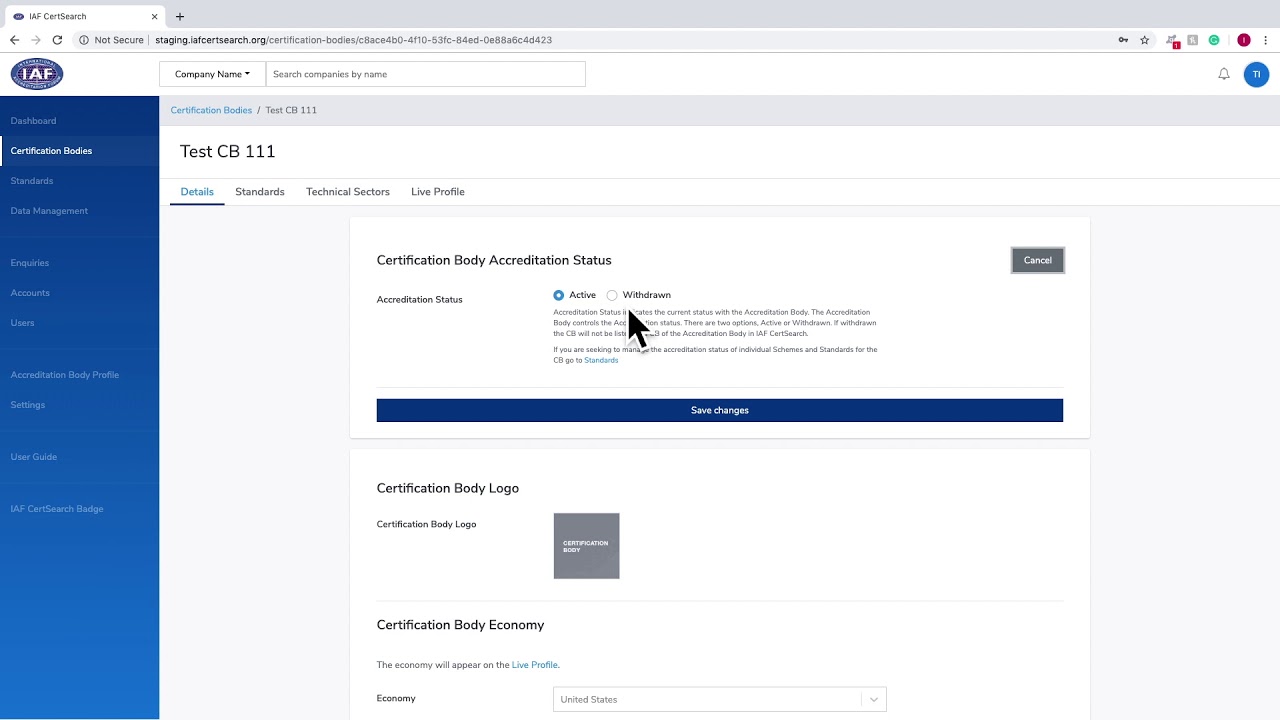Open Accreditation Body Profile in sidebar
1280x720 pixels.
(x=65, y=375)
